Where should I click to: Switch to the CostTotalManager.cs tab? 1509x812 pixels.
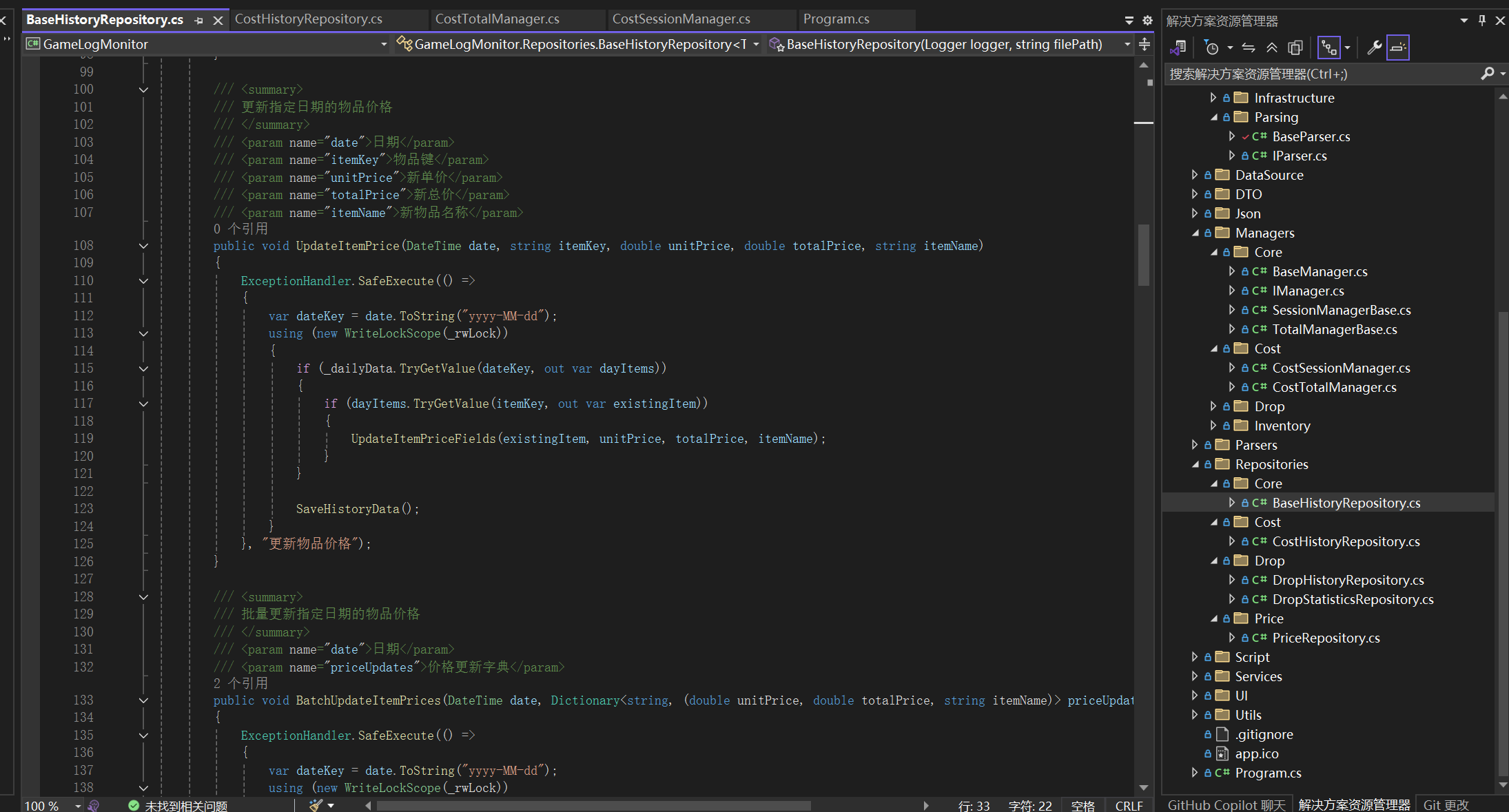tap(497, 19)
